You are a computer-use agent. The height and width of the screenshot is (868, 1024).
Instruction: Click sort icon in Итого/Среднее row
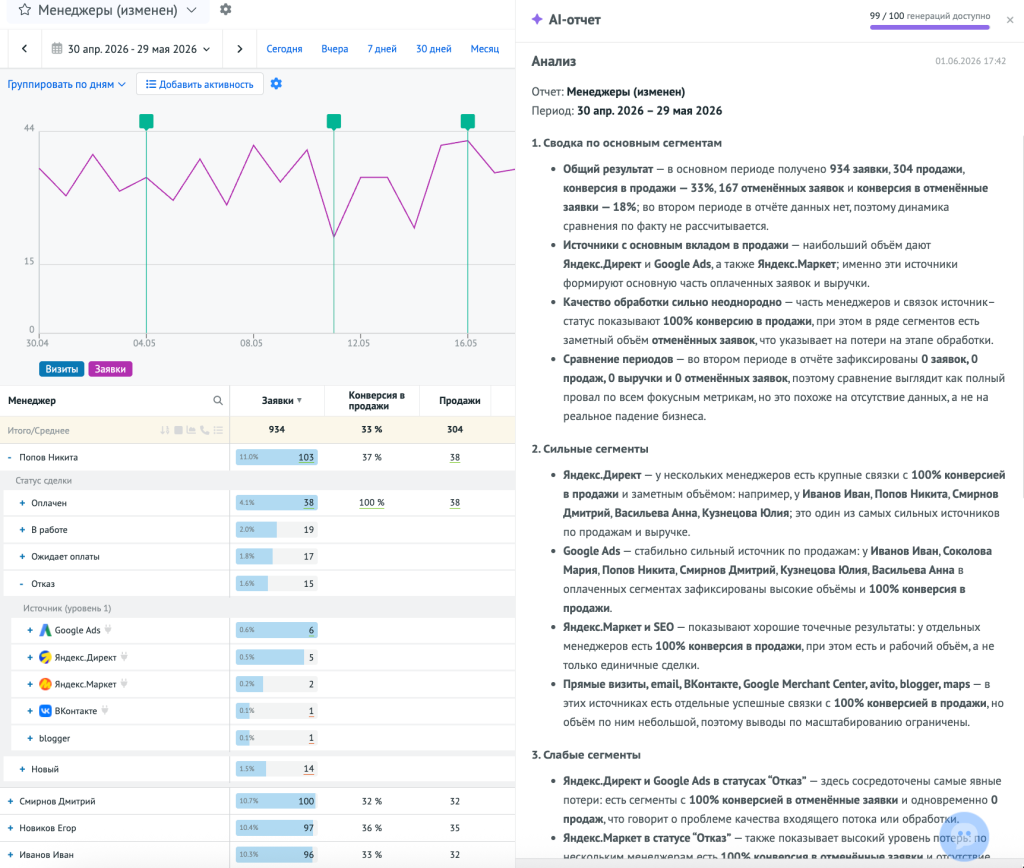click(165, 430)
